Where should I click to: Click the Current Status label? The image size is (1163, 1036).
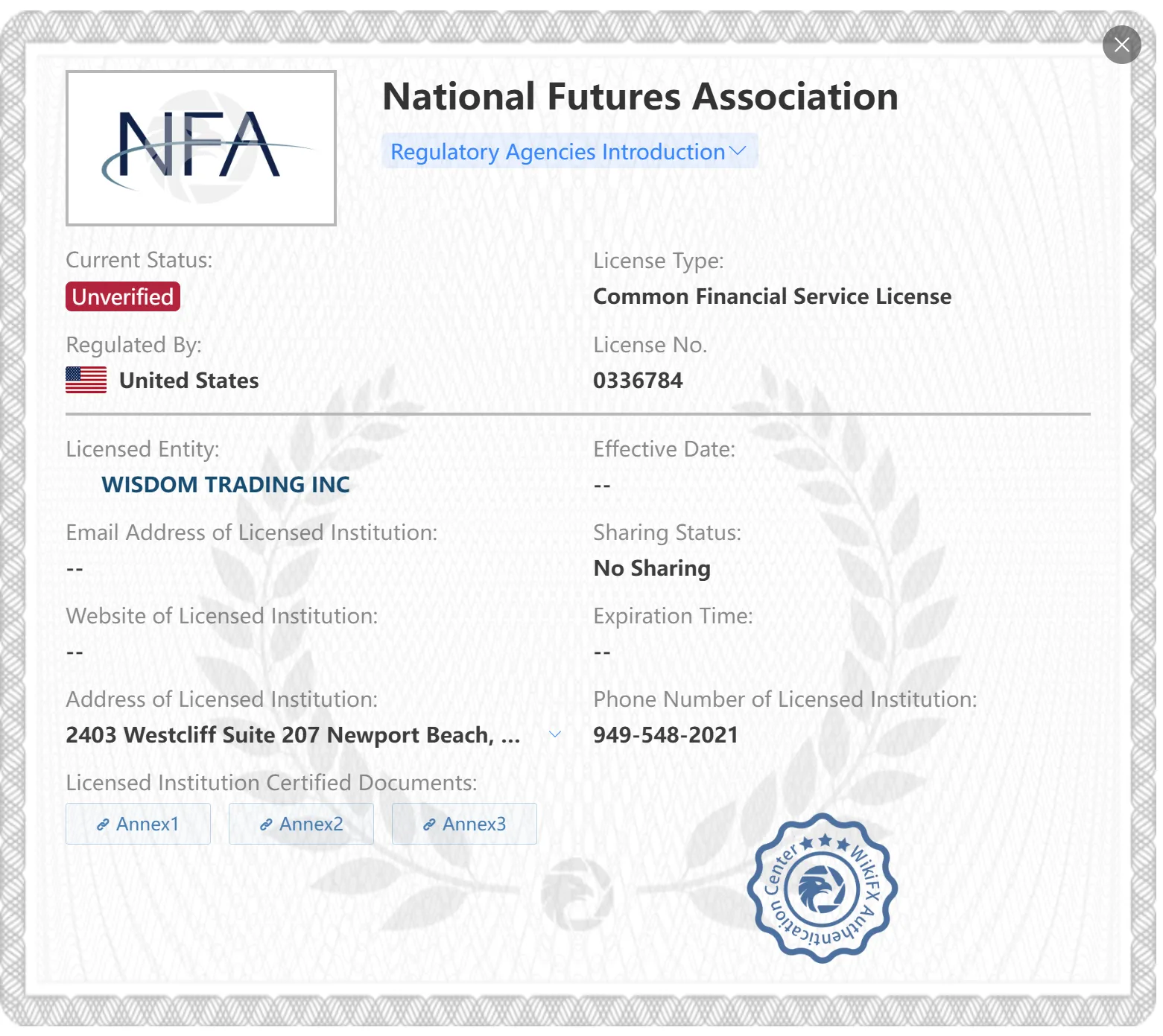139,260
